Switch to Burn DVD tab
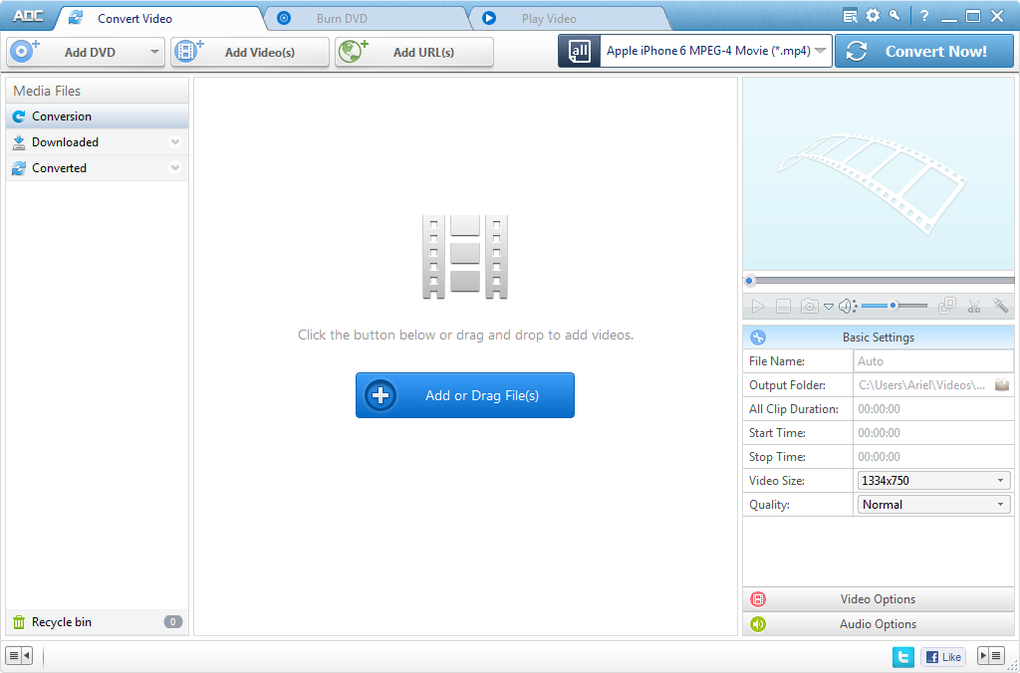The width and height of the screenshot is (1020, 673). click(x=368, y=18)
